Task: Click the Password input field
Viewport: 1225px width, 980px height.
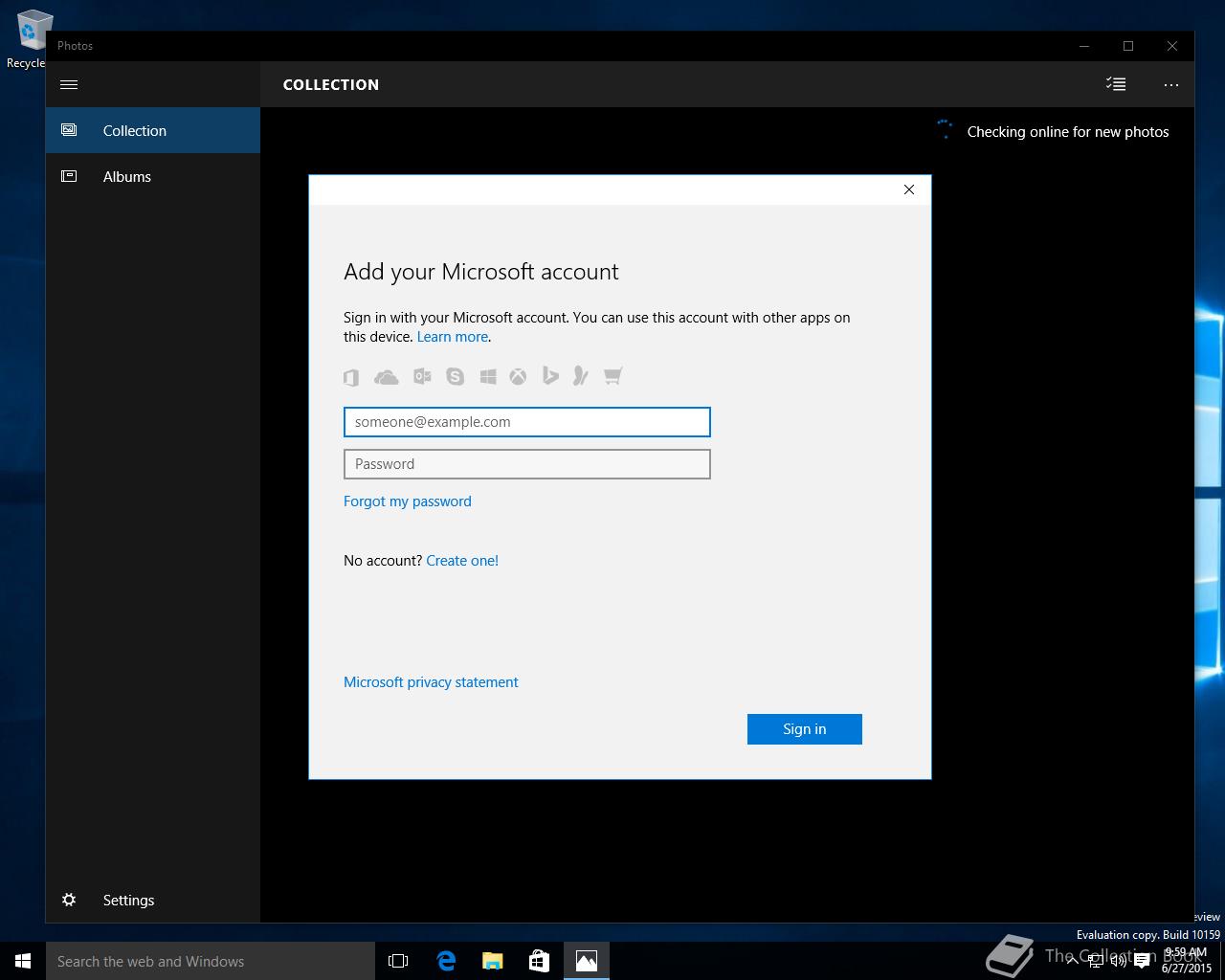Action: 527,464
